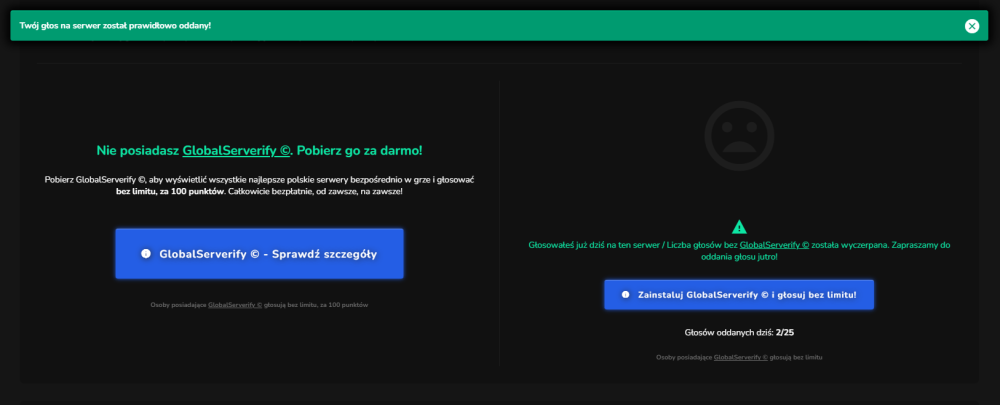Click info icon in Zainstaluj GlobalServerify button

coord(626,295)
